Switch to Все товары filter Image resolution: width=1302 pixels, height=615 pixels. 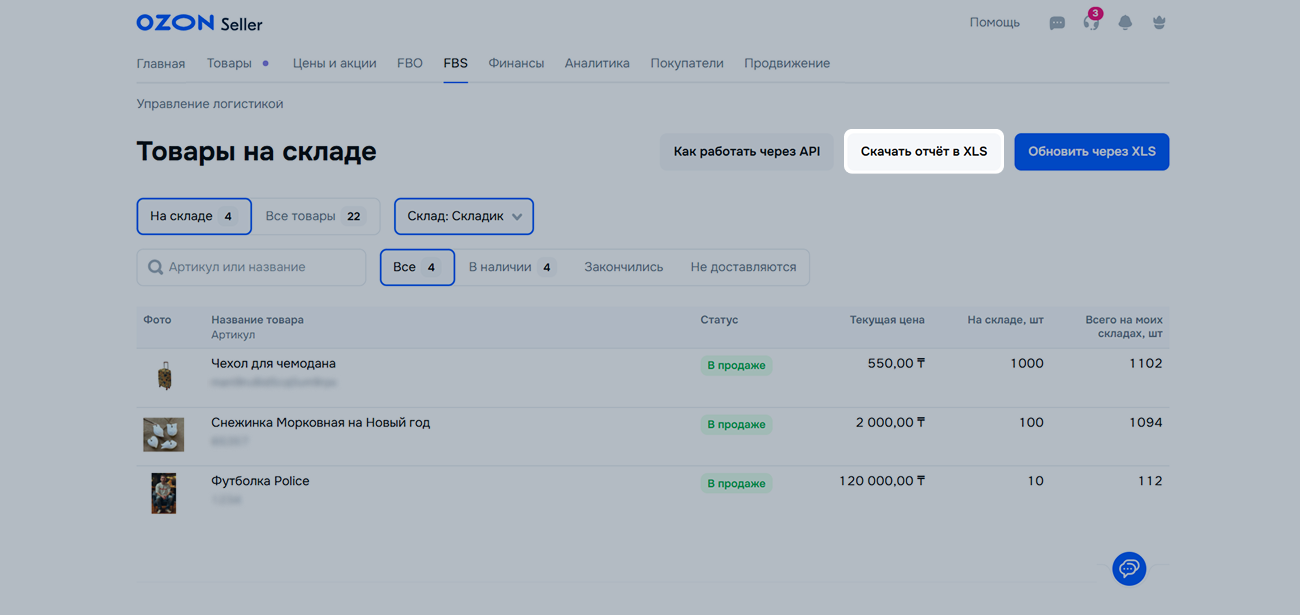tap(314, 216)
